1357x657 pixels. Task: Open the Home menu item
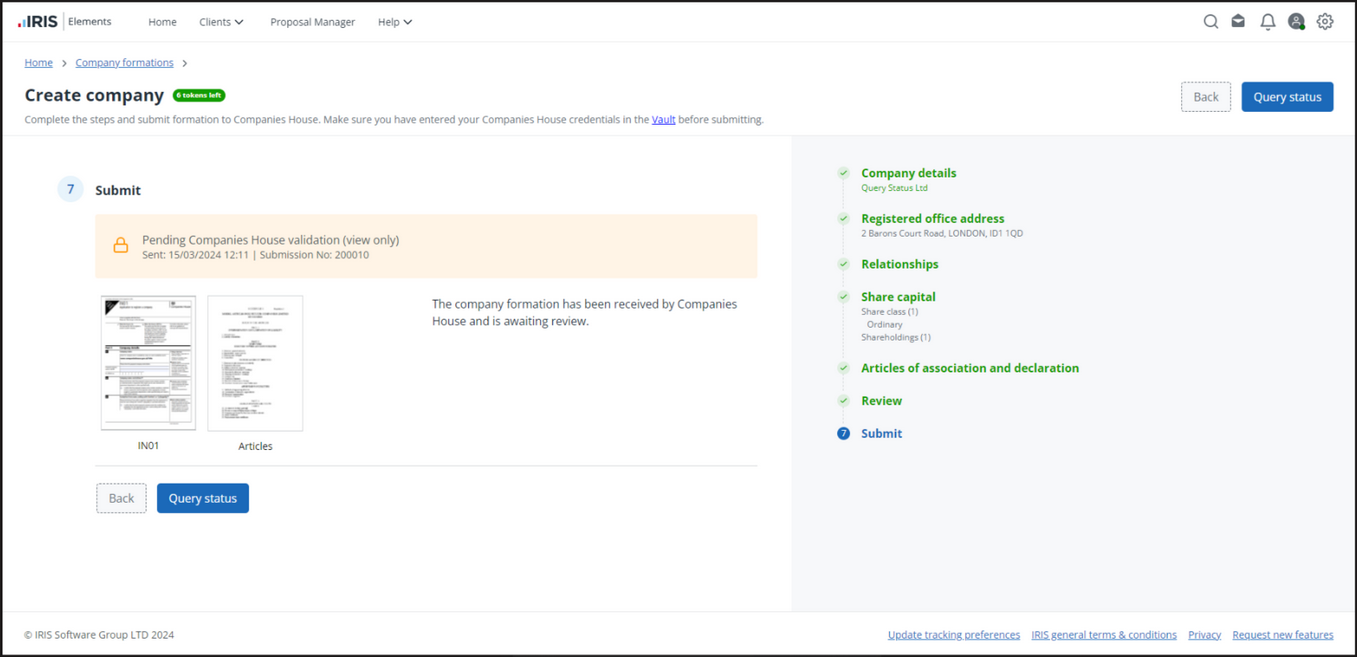tap(162, 22)
